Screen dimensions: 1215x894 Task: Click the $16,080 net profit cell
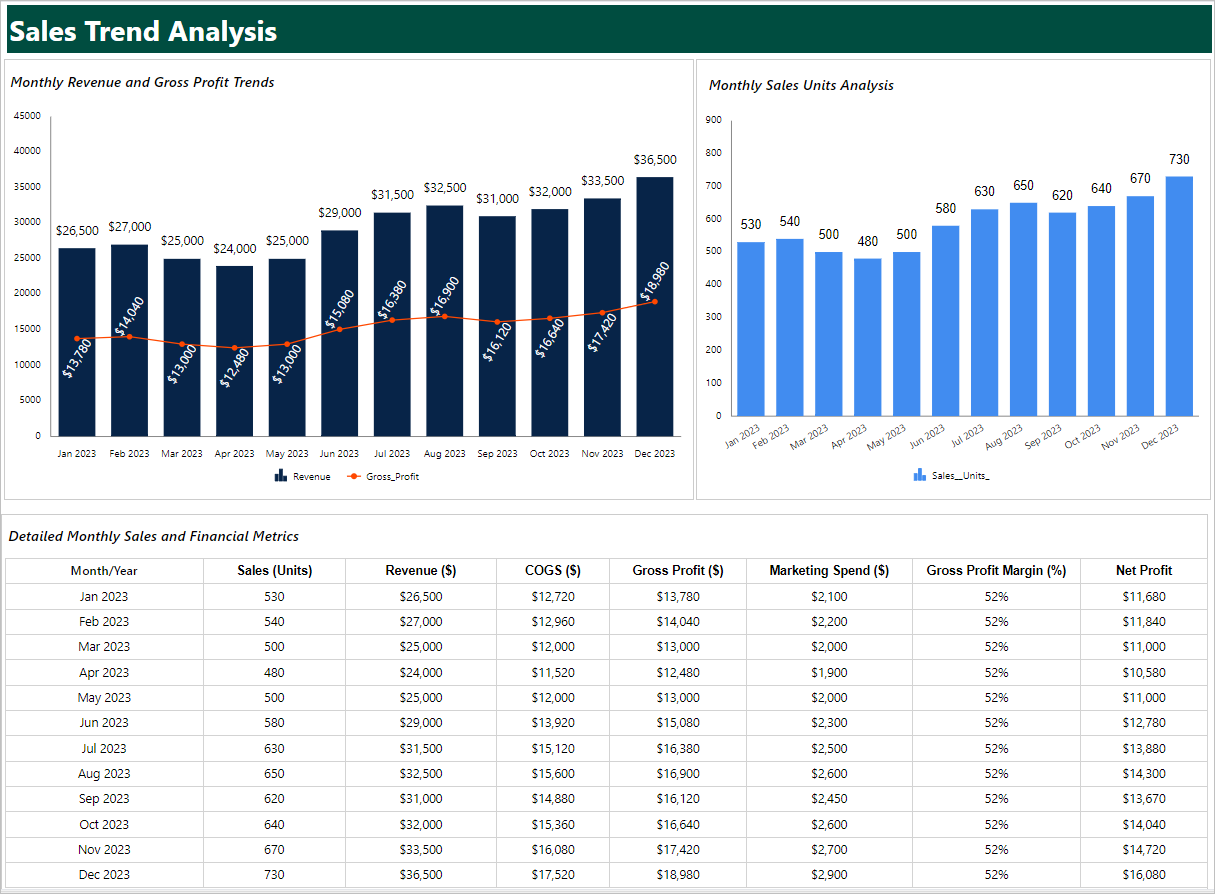coord(1144,875)
